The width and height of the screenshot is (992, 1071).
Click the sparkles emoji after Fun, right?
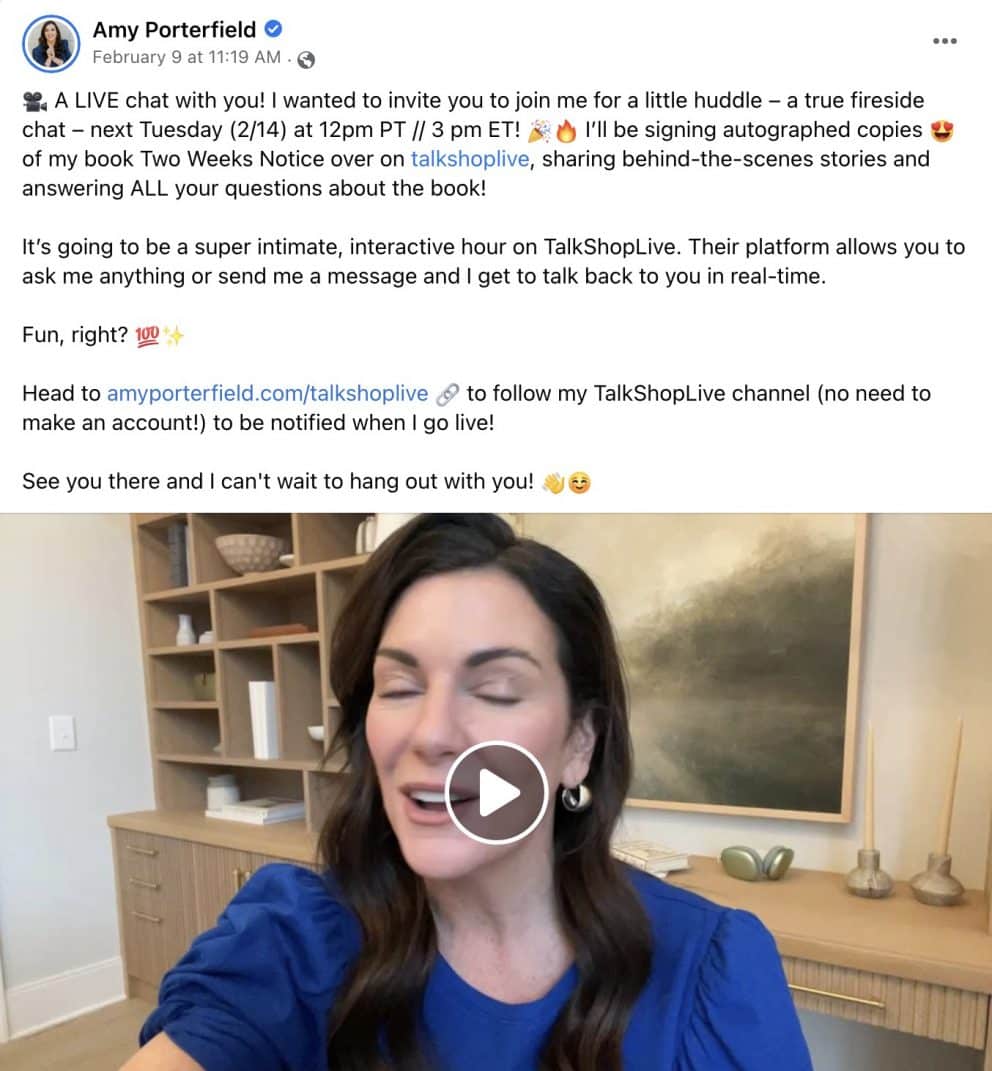click(174, 336)
